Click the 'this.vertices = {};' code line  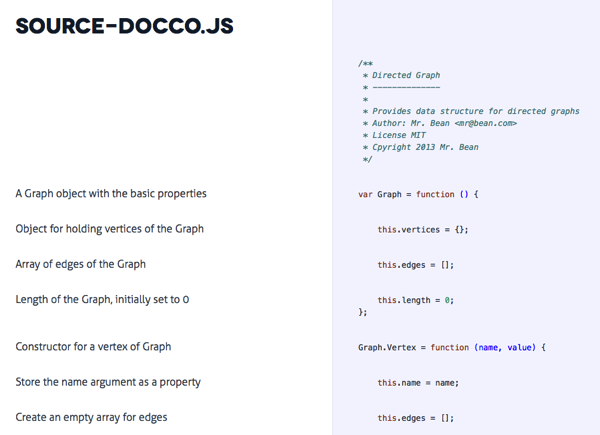pyautogui.click(x=422, y=230)
